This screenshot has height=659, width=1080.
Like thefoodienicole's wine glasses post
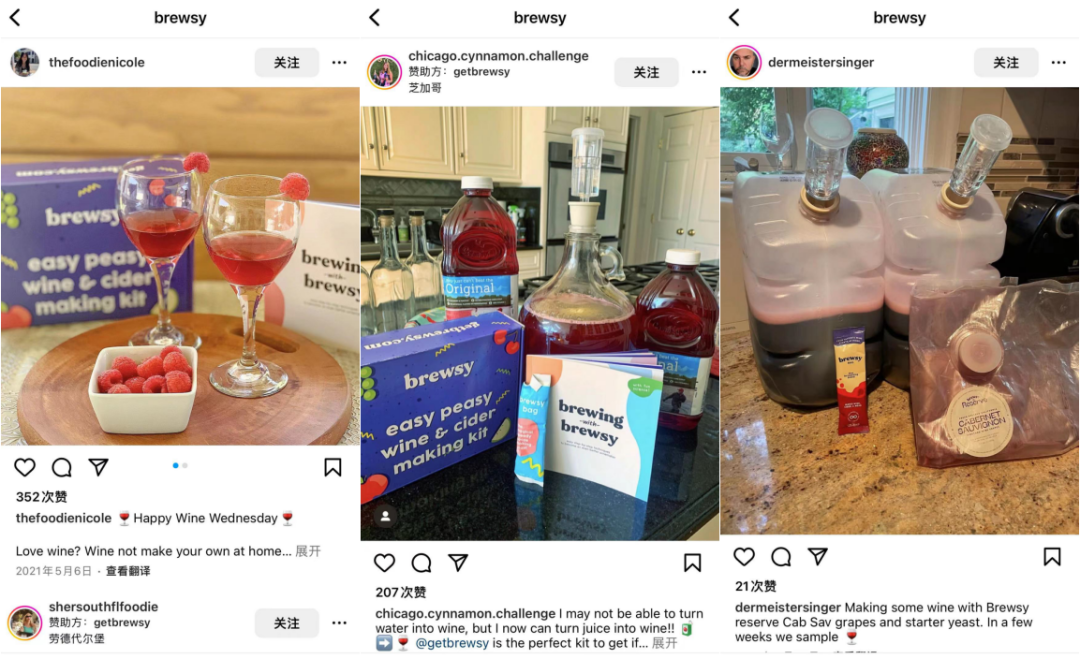25,468
